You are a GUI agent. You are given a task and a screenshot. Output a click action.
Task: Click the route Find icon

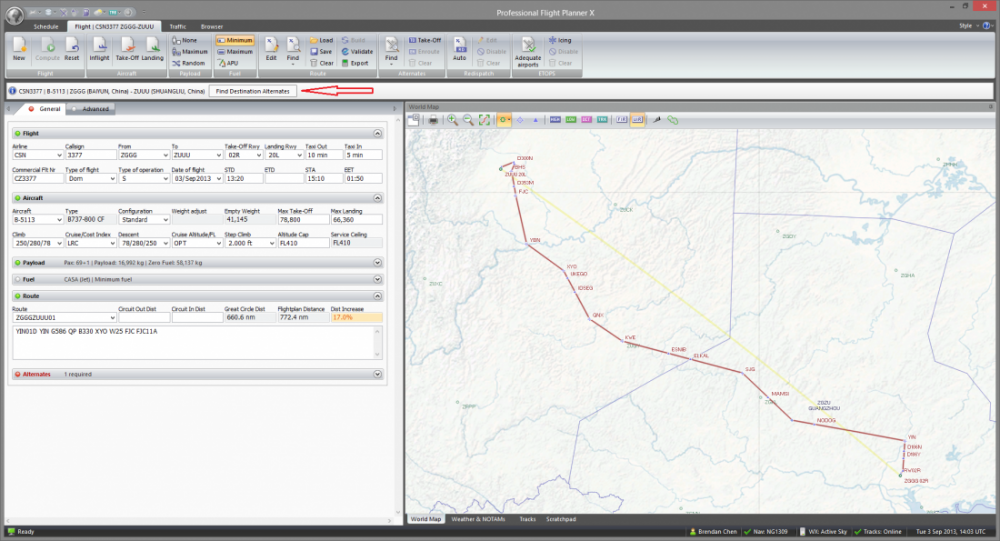coord(293,50)
